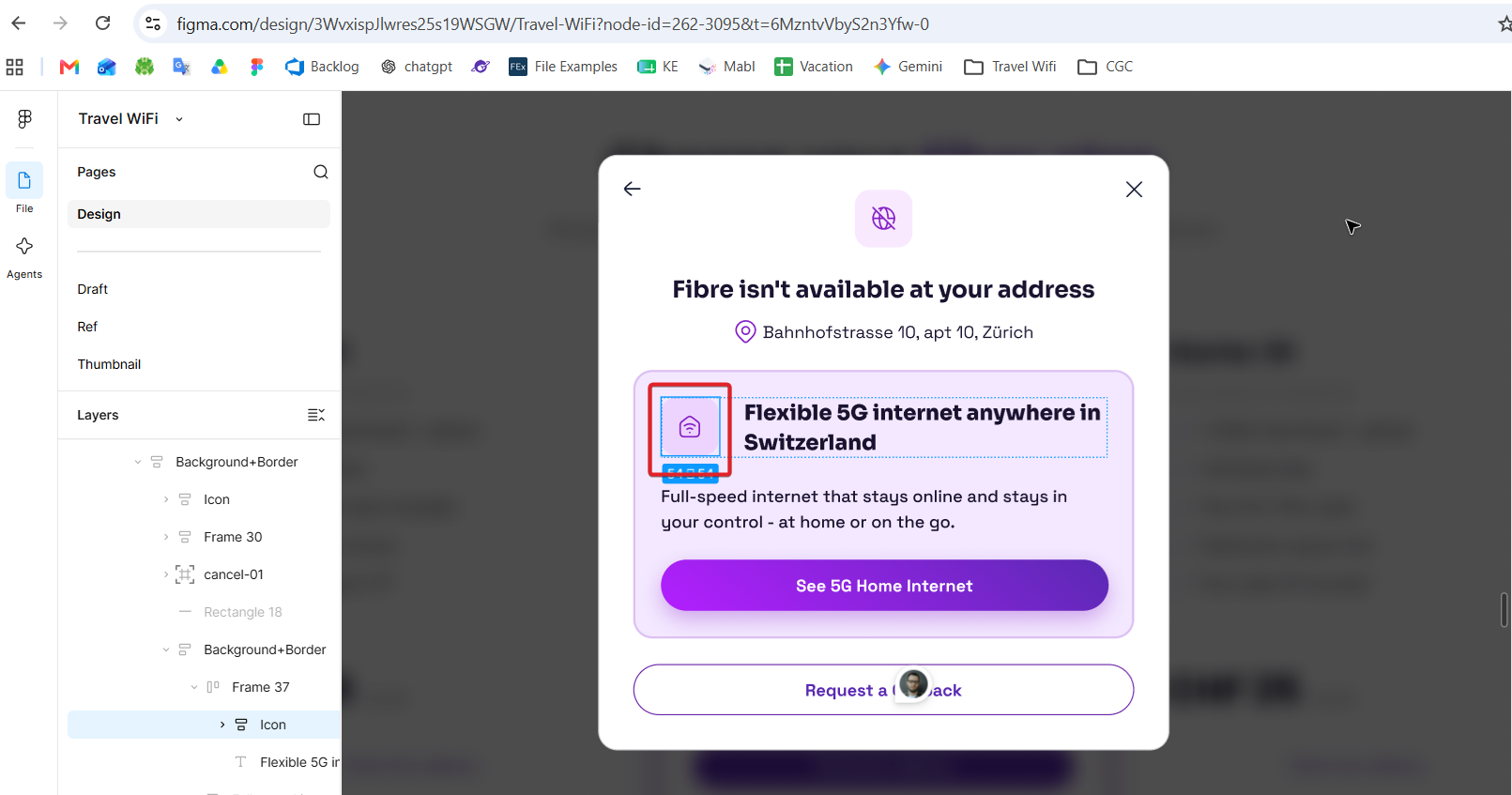Image resolution: width=1512 pixels, height=795 pixels.
Task: Click the 5G home wifi icon
Action: click(690, 427)
